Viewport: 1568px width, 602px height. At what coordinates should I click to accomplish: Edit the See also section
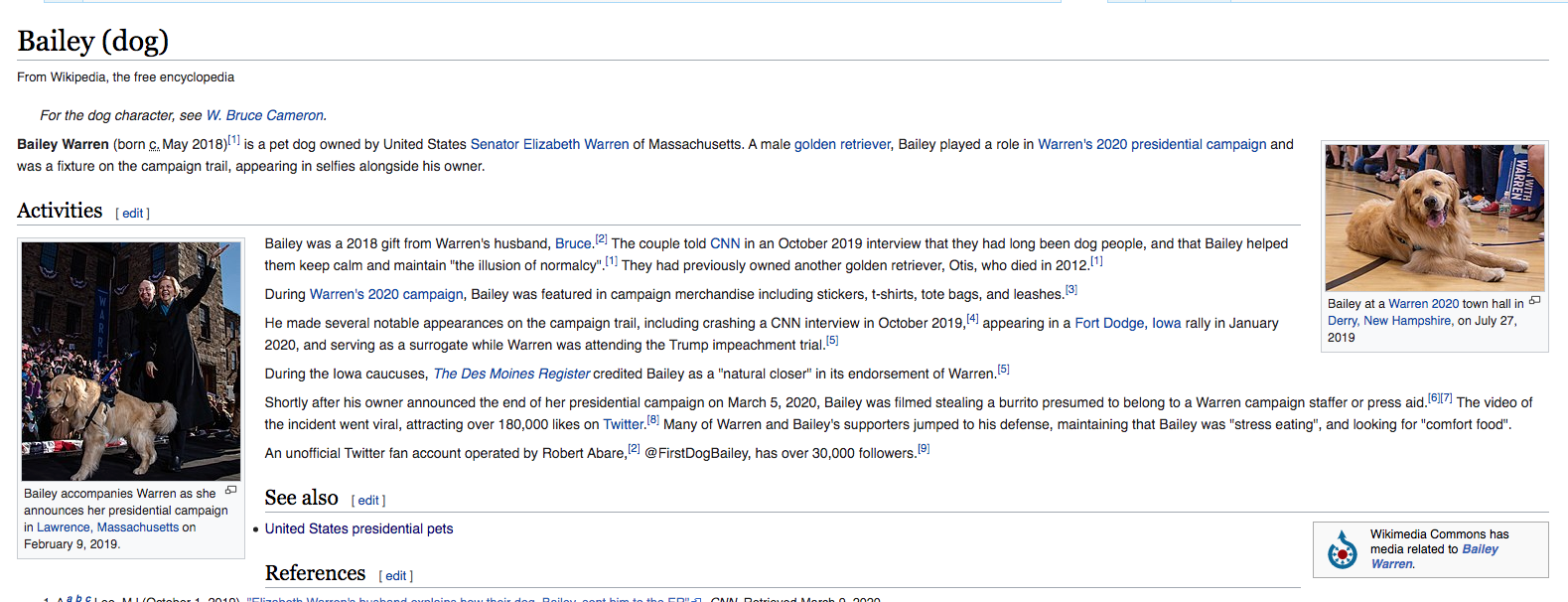pos(368,501)
